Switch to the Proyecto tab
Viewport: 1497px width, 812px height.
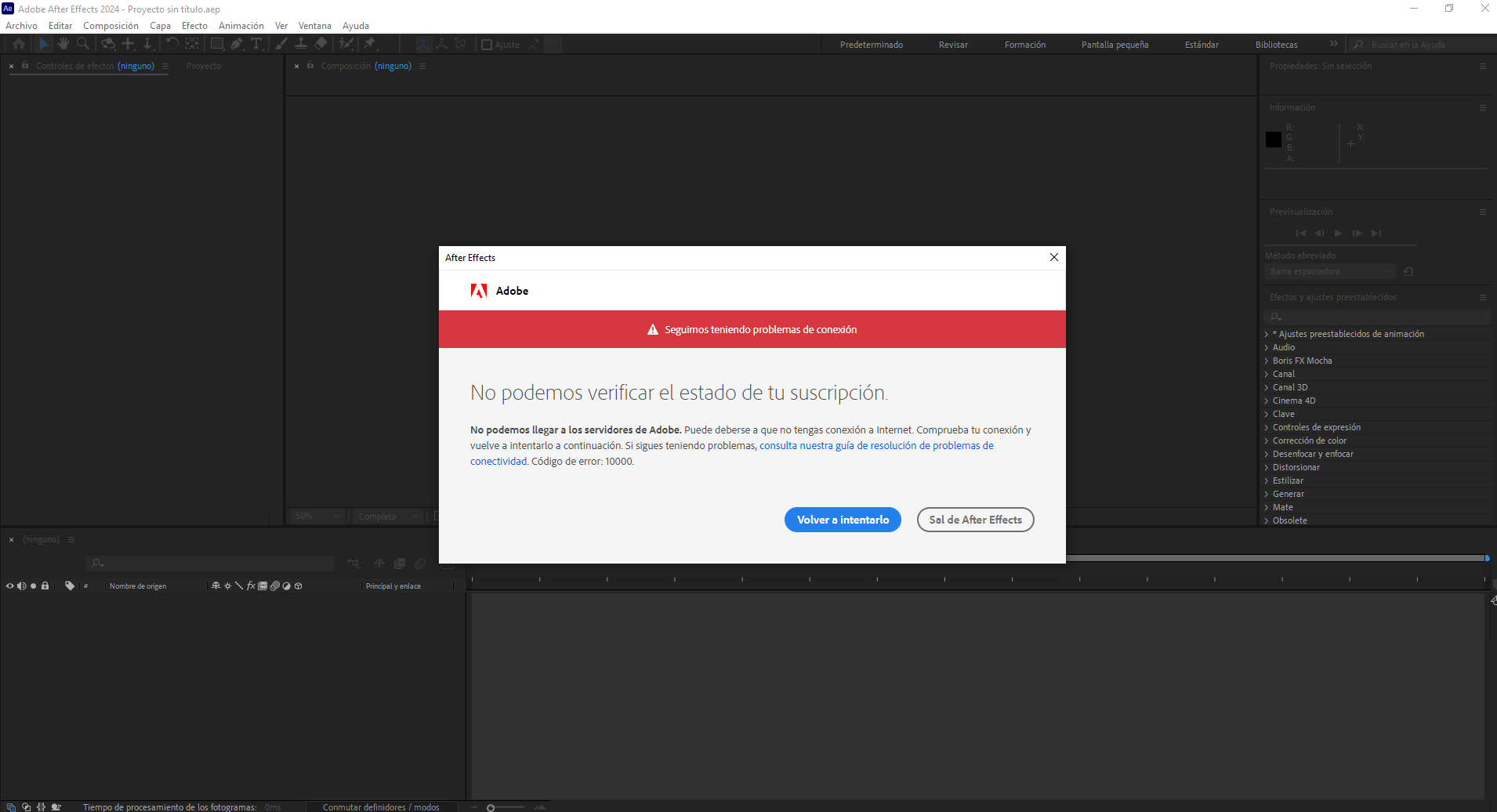pos(203,66)
